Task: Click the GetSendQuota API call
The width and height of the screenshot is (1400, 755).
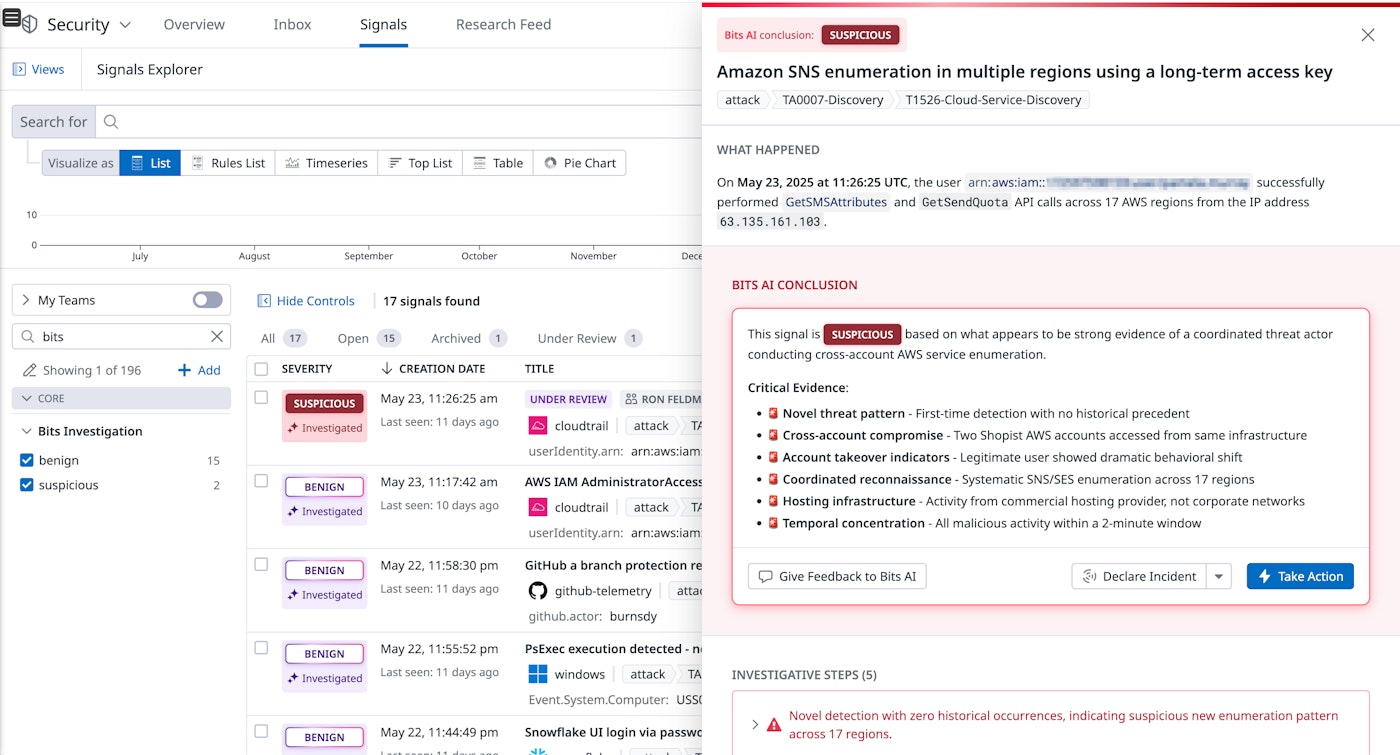Action: click(964, 202)
